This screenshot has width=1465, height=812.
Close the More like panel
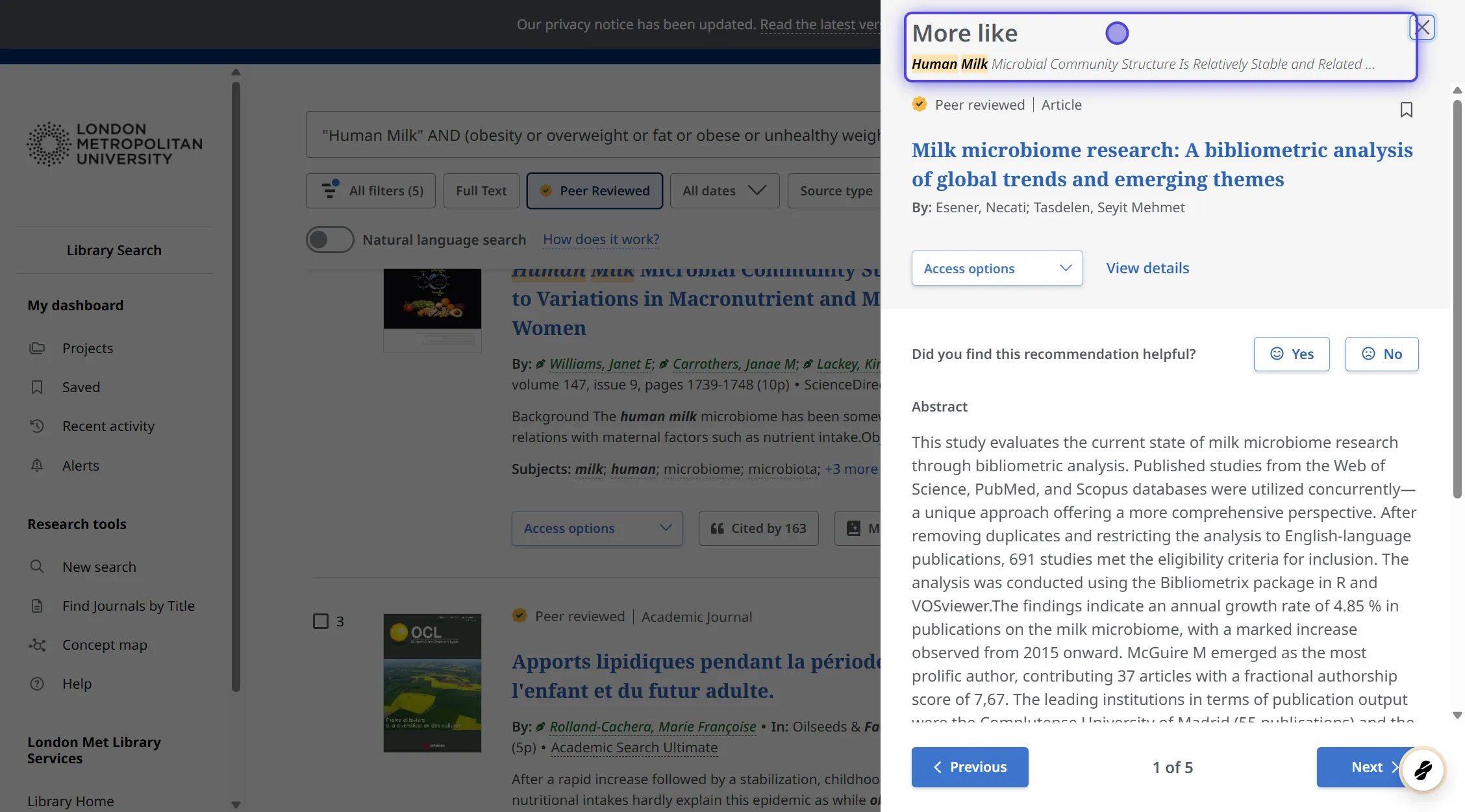click(x=1422, y=27)
